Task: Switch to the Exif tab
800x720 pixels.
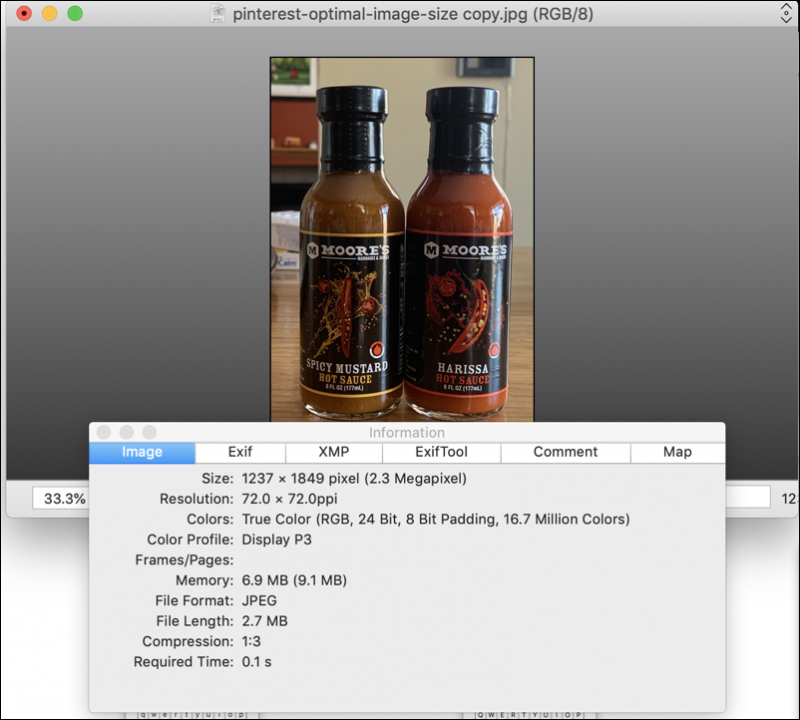Action: [240, 452]
